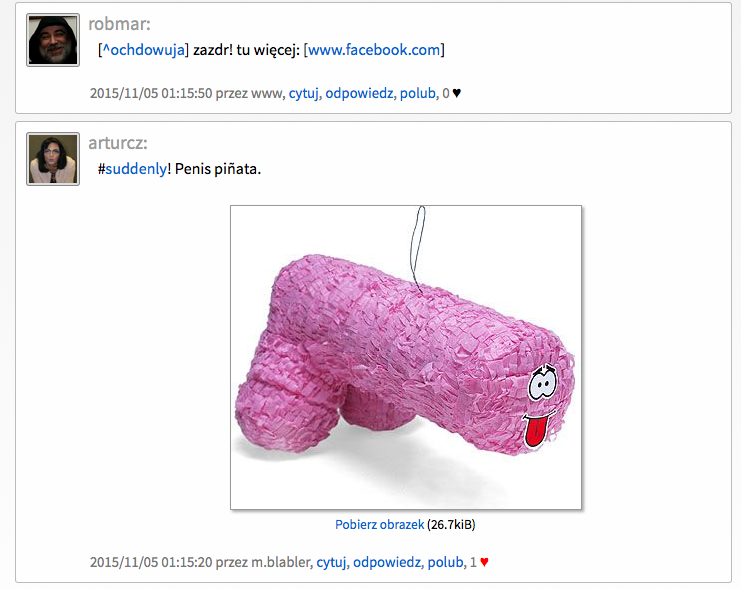Click the robmar username heading

[119, 24]
